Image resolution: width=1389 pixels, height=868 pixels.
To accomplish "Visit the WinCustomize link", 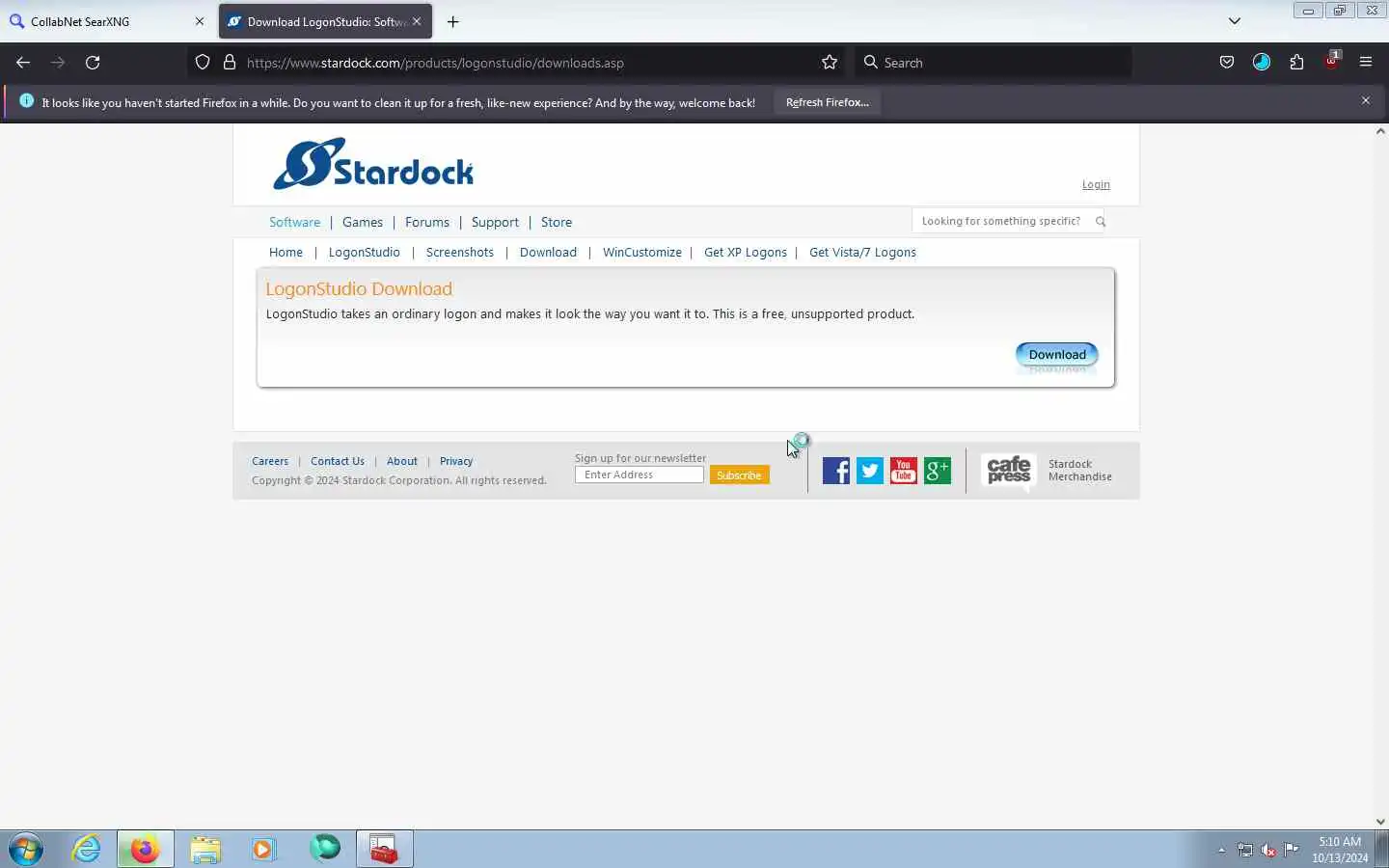I will coord(642,253).
